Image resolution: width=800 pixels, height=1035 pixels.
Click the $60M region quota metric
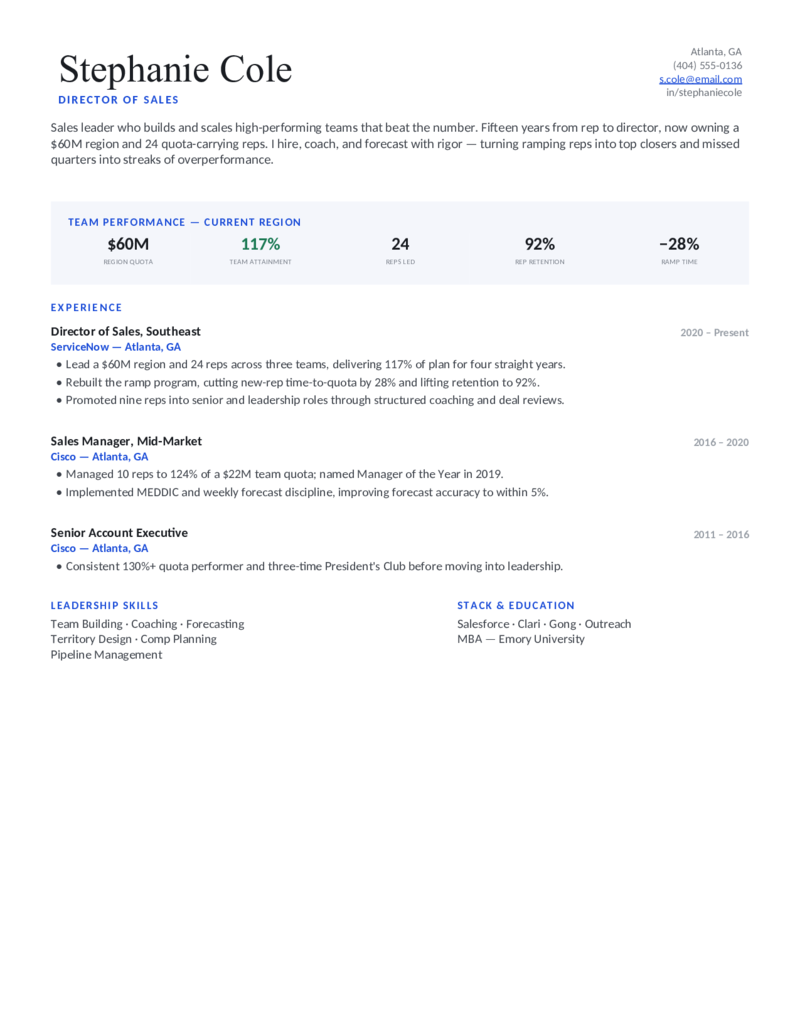pyautogui.click(x=128, y=244)
